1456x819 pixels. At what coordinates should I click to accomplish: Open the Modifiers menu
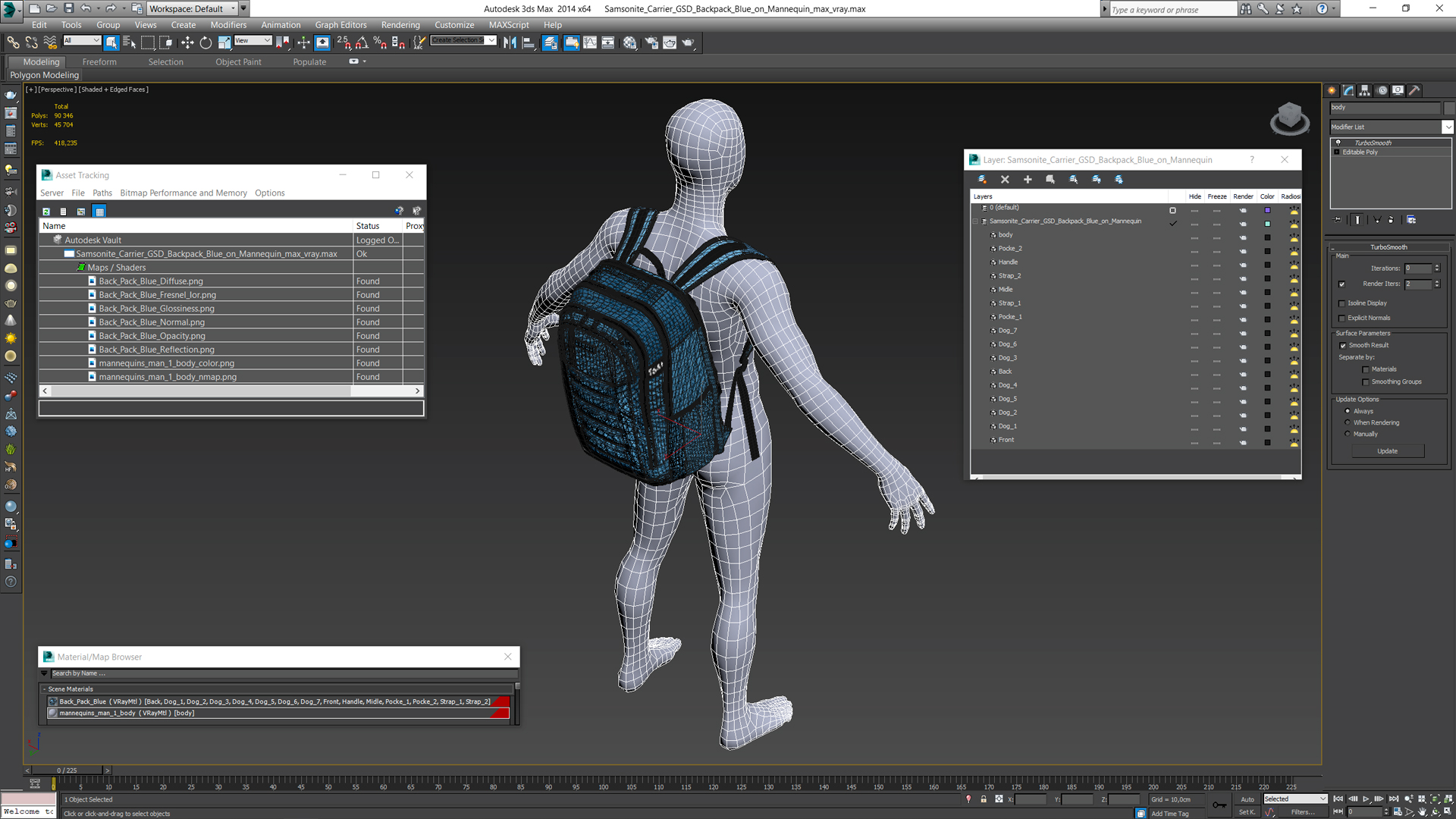point(228,25)
